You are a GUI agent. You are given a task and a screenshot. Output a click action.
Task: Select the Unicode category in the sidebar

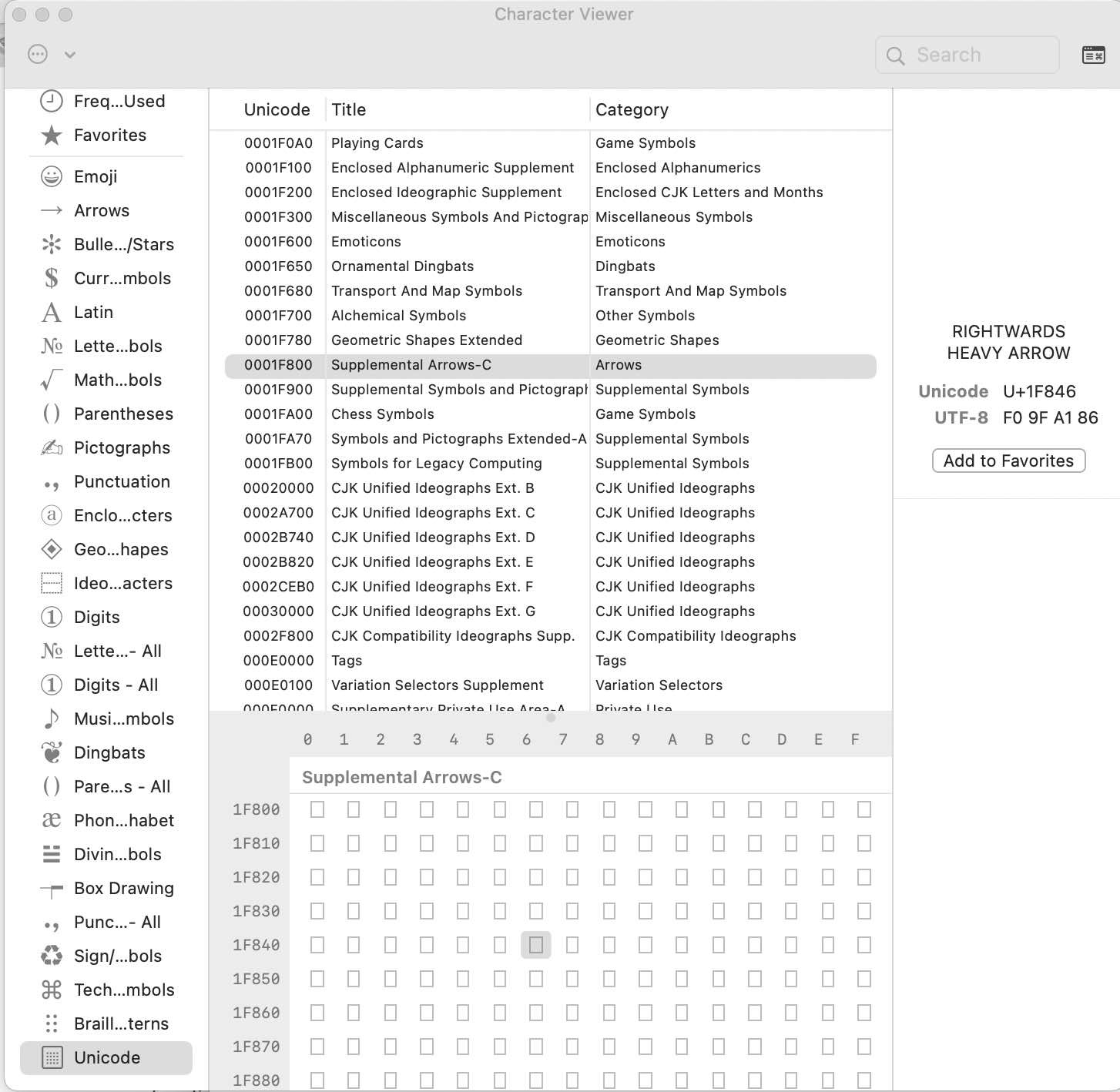click(106, 1057)
